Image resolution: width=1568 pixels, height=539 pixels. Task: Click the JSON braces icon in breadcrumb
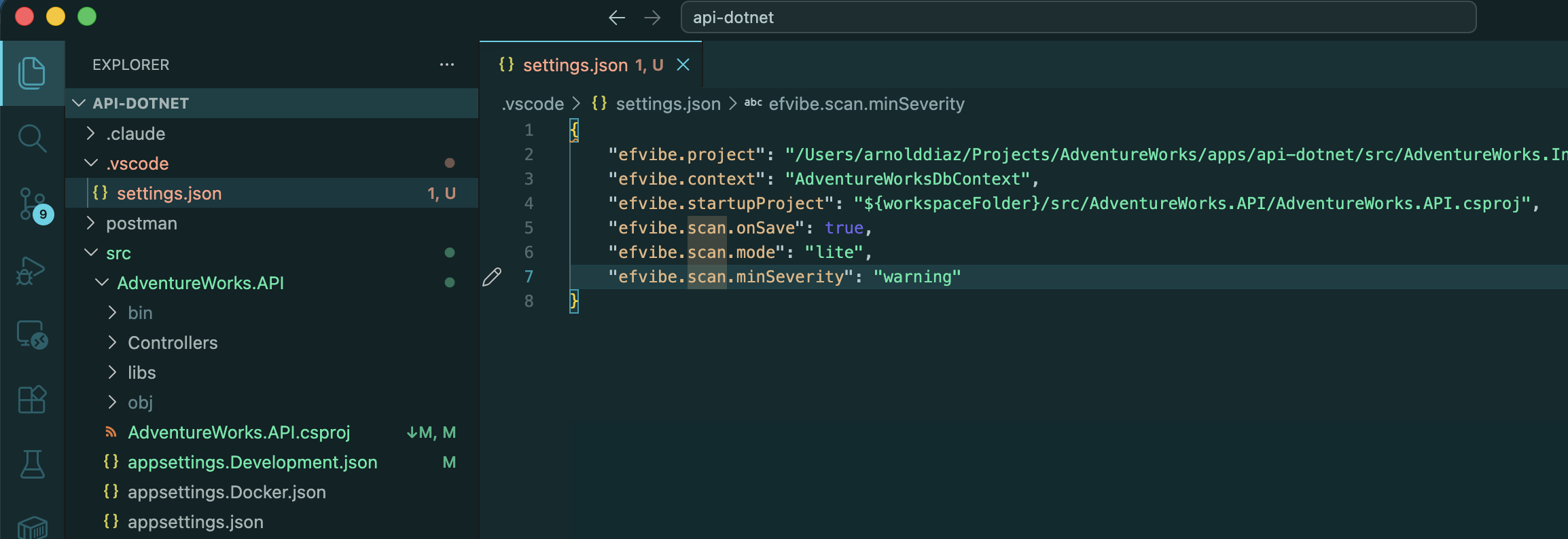(x=599, y=103)
